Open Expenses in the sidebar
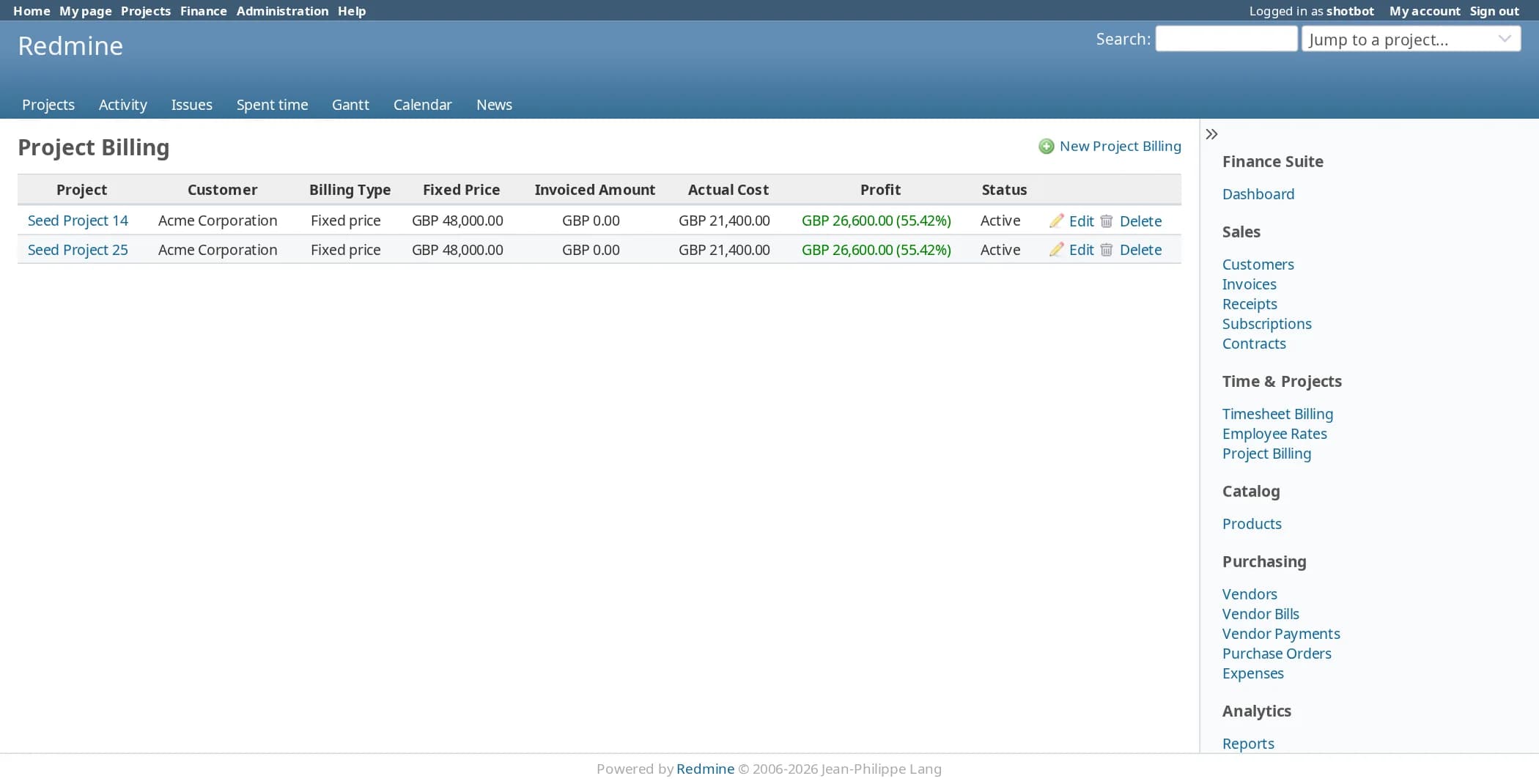The width and height of the screenshot is (1539, 784). pyautogui.click(x=1253, y=673)
